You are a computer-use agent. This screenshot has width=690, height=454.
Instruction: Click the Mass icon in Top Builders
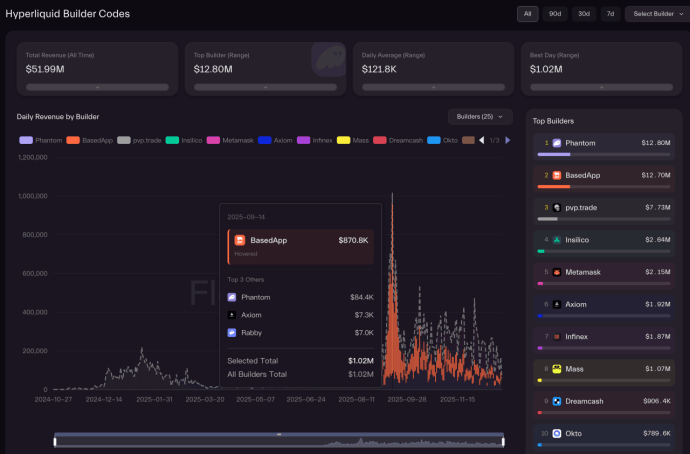[x=555, y=369]
